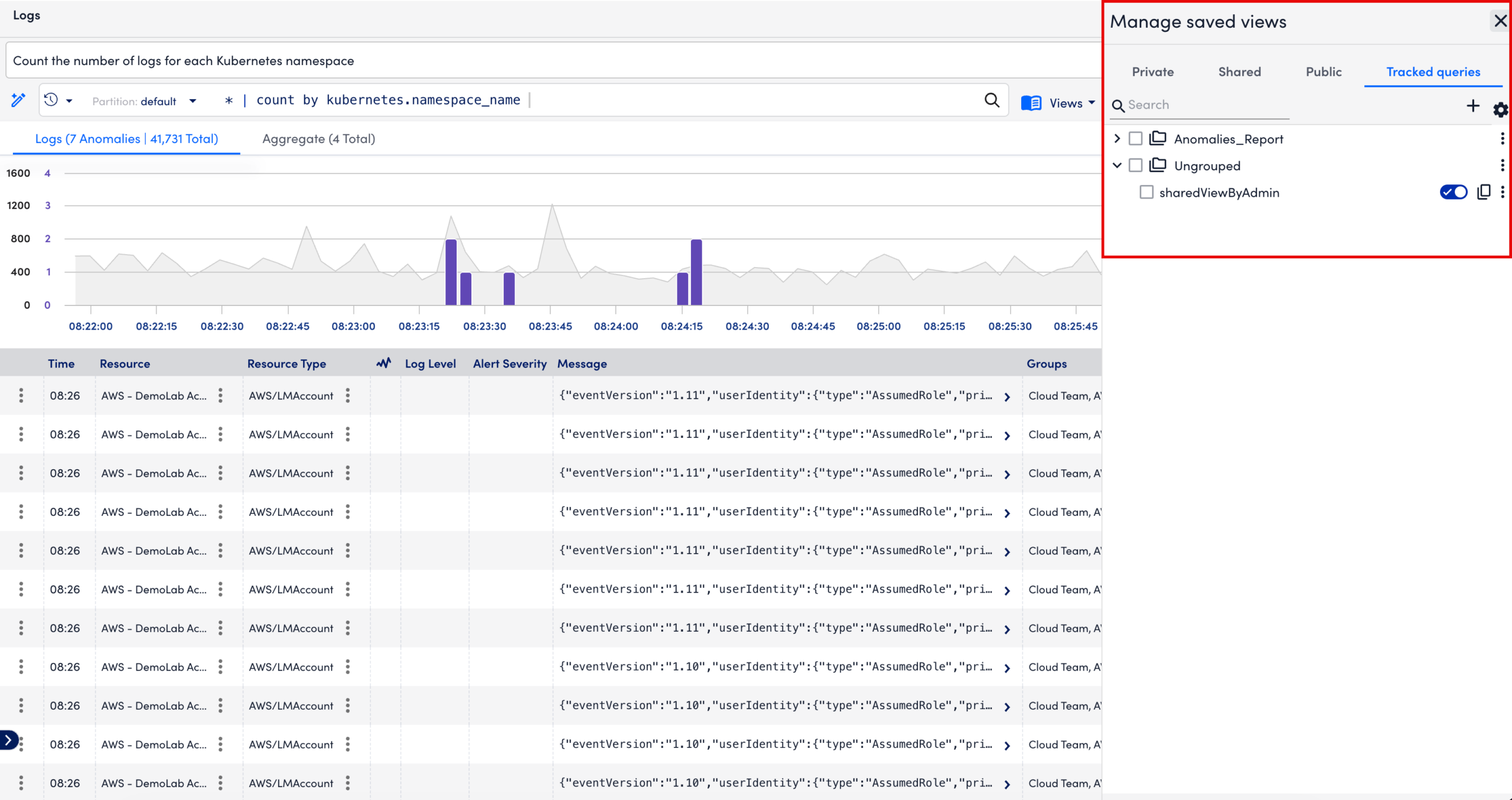Viewport: 1512px width, 800px height.
Task: Click the Ungrouped folder icon
Action: pyautogui.click(x=1158, y=165)
